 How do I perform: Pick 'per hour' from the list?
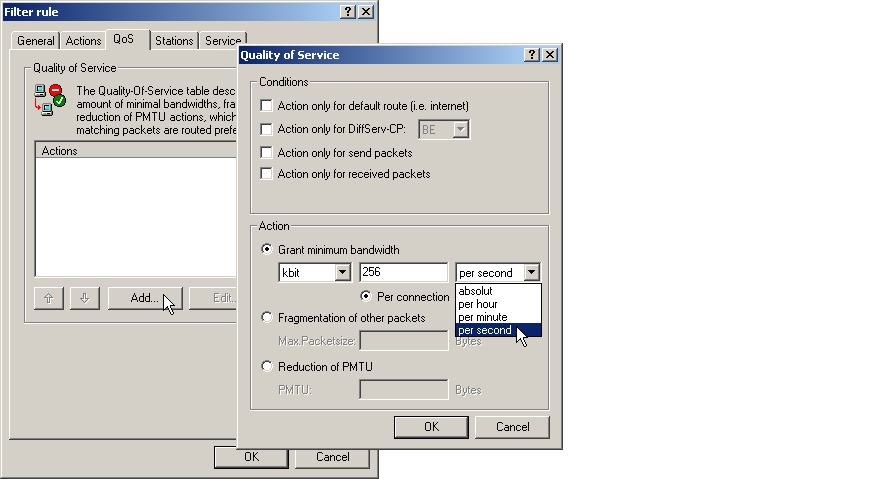[478, 304]
